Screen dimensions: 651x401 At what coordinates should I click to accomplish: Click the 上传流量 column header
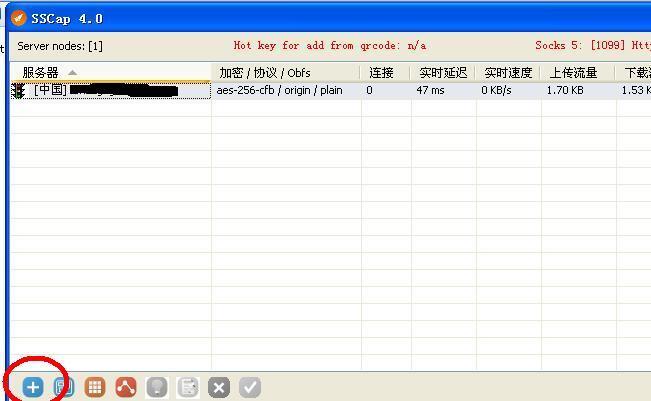(x=573, y=73)
